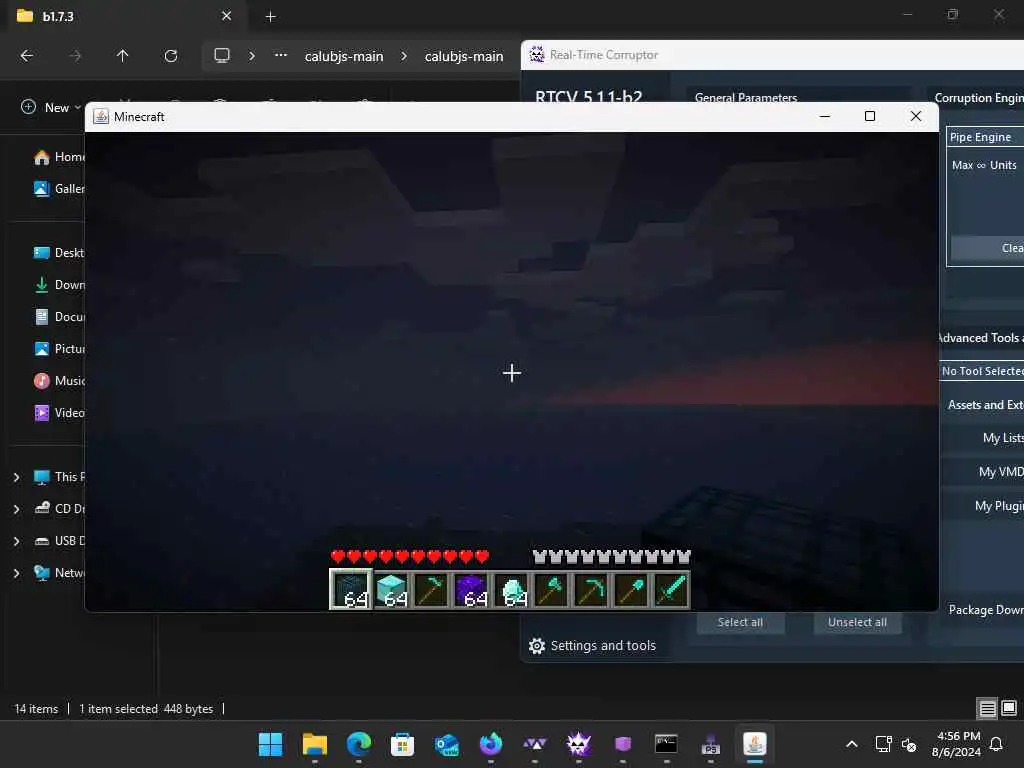Select the diamond block in the hotbar
1024x768 pixels.
point(392,589)
